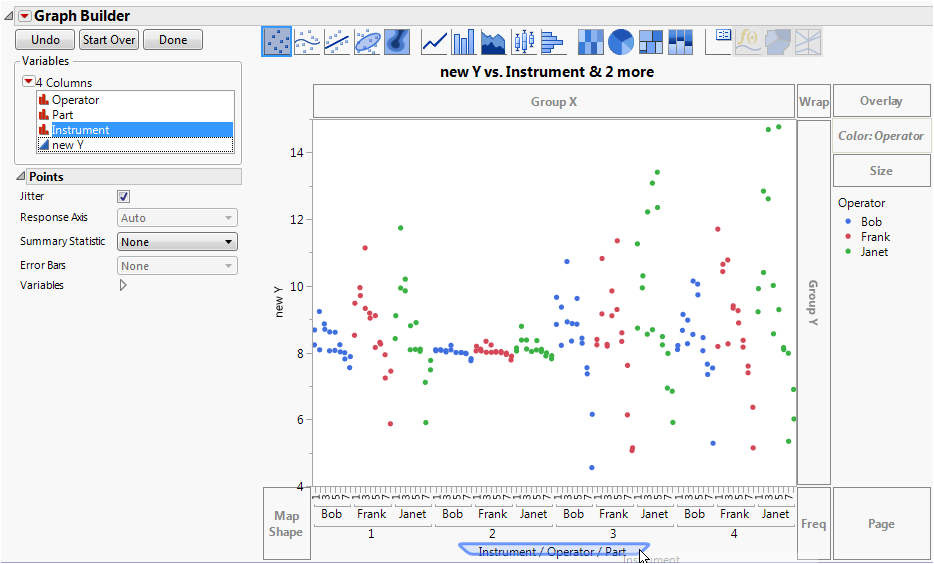The height and width of the screenshot is (564, 934).
Task: Choose the Line of Fit icon
Action: (337, 41)
